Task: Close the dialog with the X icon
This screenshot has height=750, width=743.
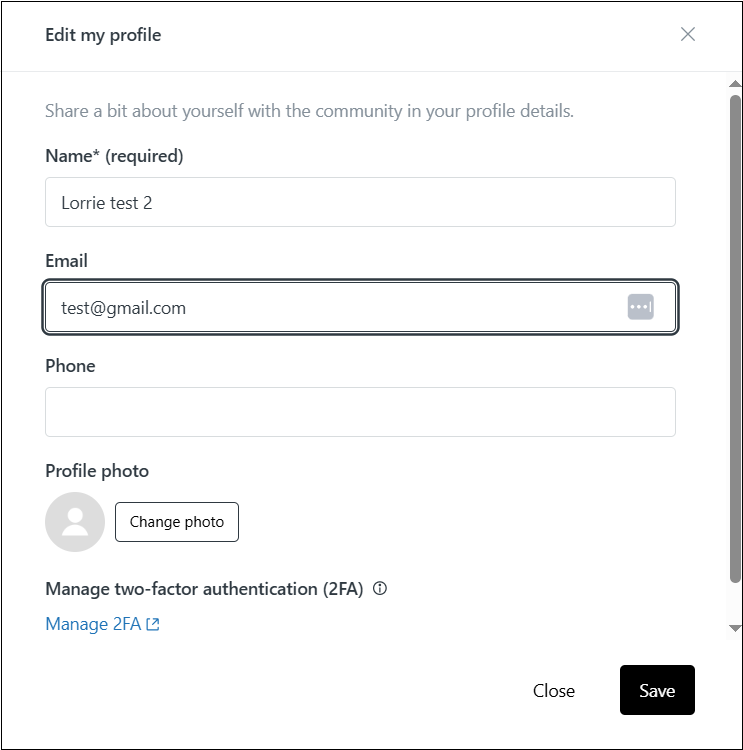Action: pos(688,34)
